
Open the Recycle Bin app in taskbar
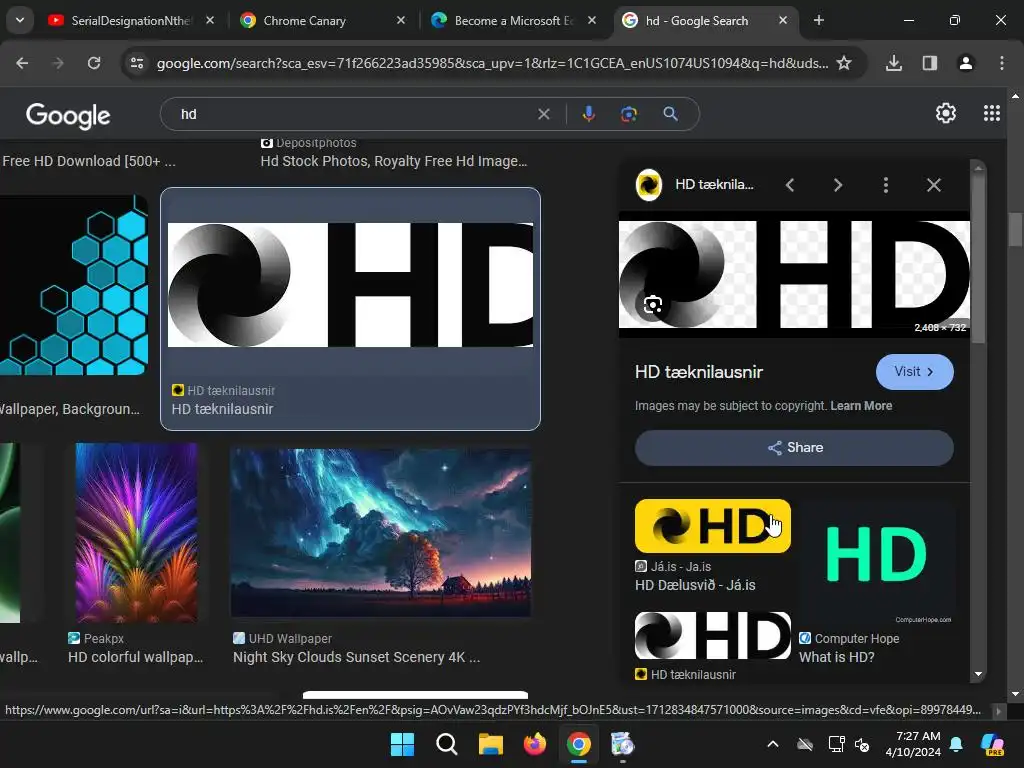pyautogui.click(x=622, y=744)
